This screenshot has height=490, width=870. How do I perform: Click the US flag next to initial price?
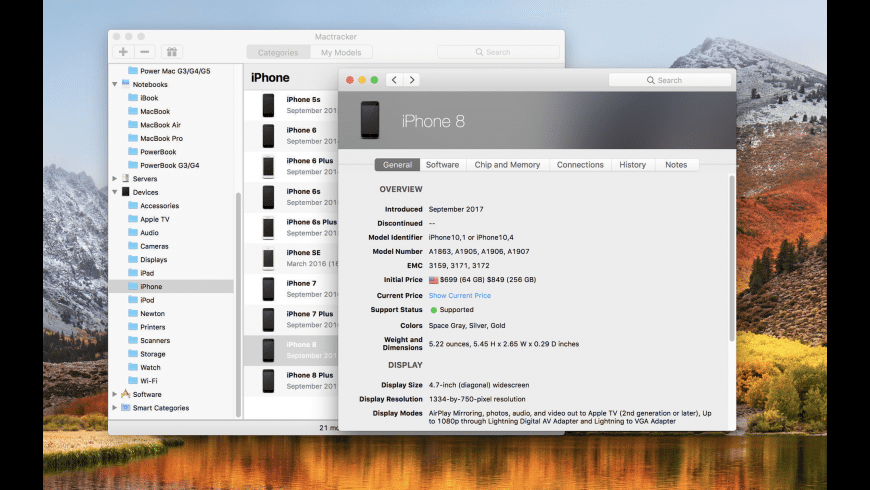(433, 280)
